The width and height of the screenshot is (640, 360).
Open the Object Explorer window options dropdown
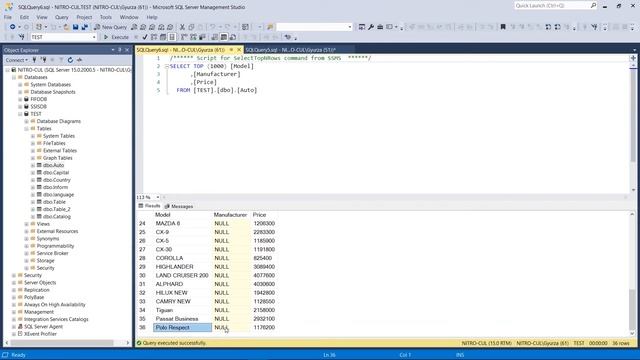click(x=113, y=50)
